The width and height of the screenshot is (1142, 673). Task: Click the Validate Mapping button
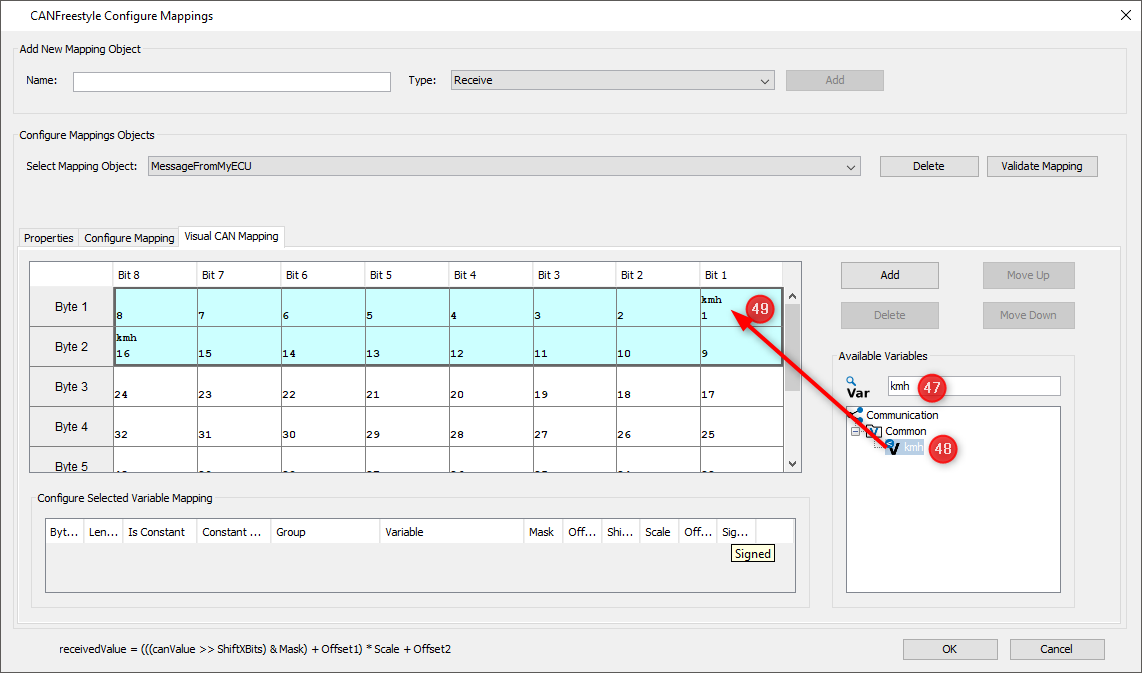click(1041, 166)
